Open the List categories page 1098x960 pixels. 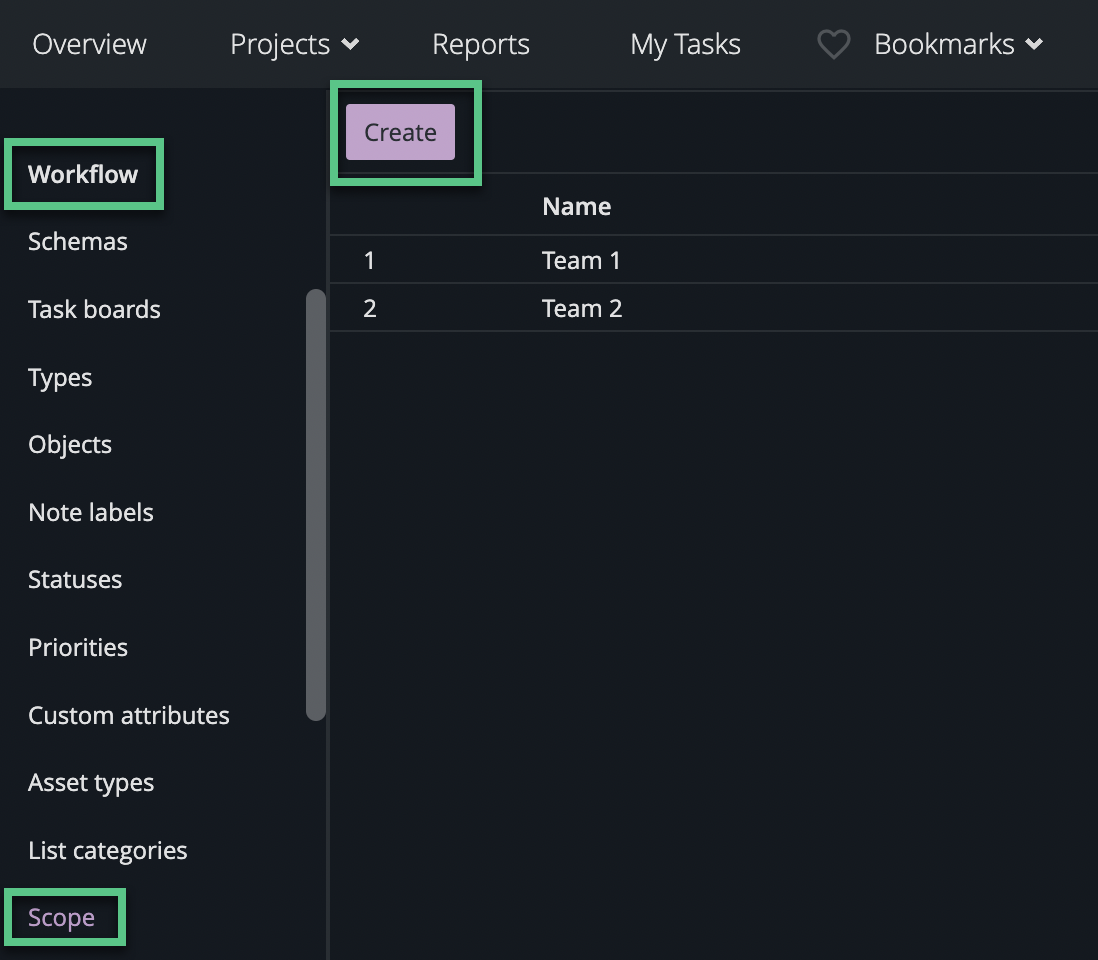[107, 850]
